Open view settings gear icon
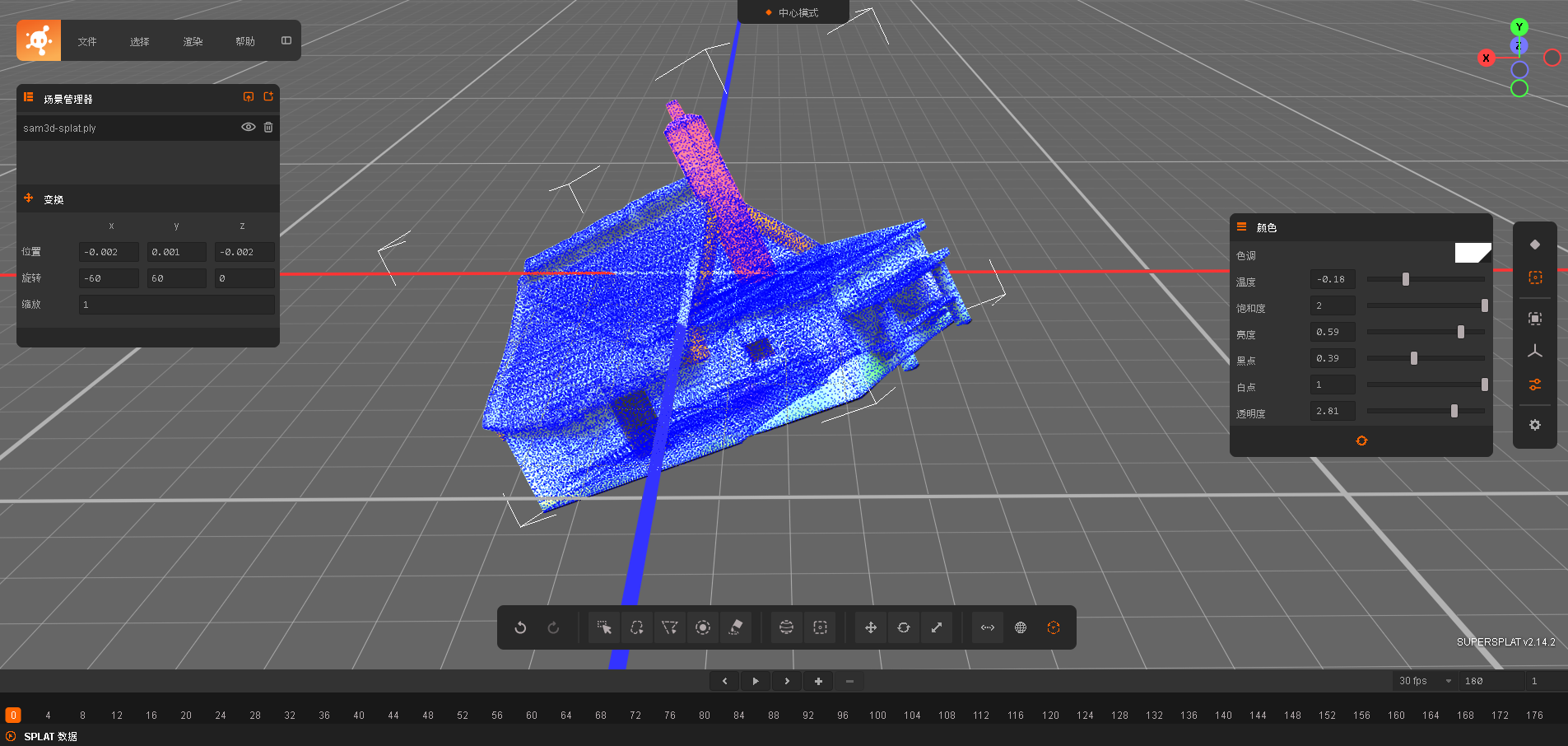This screenshot has width=1568, height=746. pos(1535,425)
